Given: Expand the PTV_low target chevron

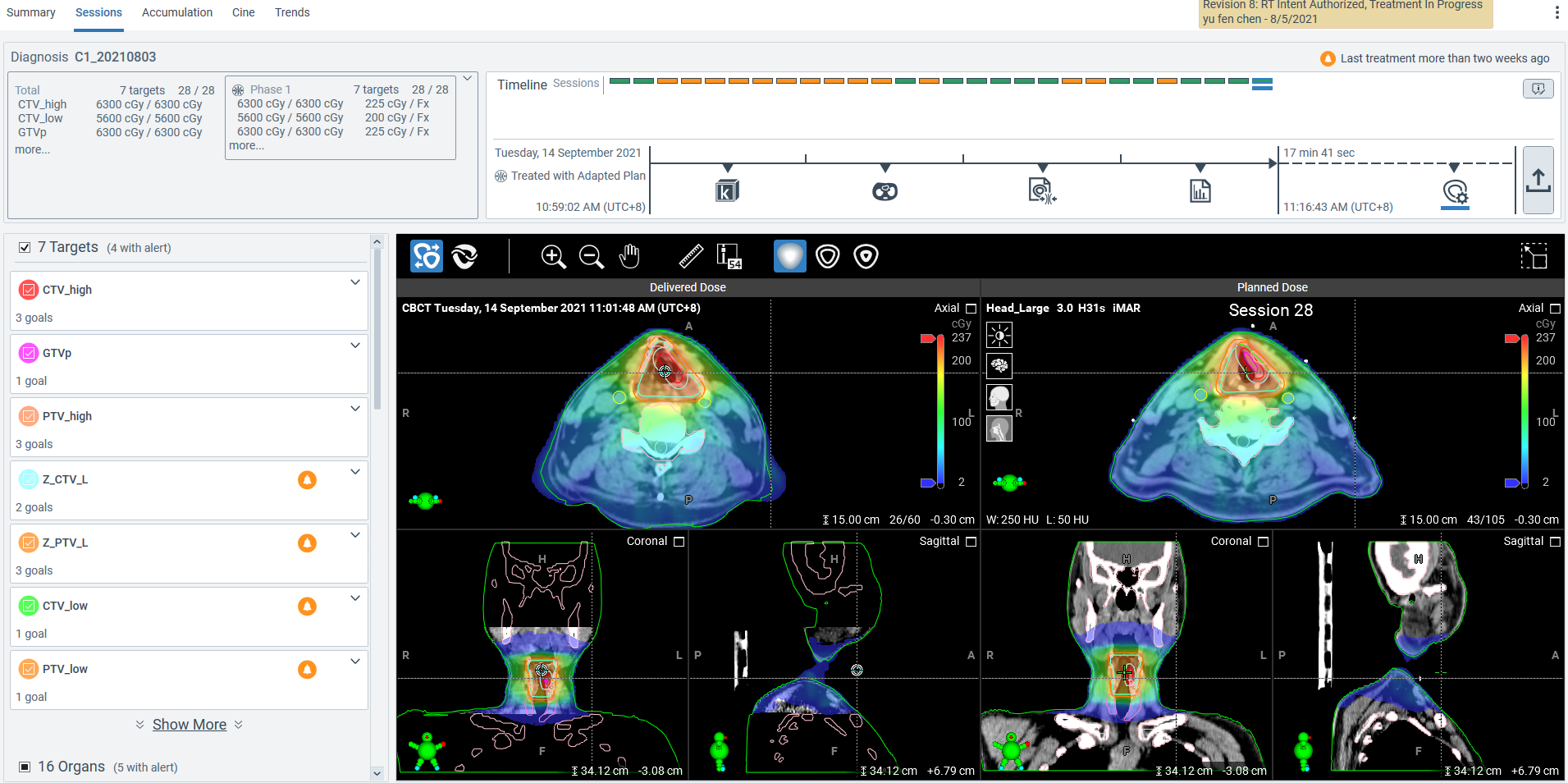Looking at the screenshot, I should tap(355, 662).
